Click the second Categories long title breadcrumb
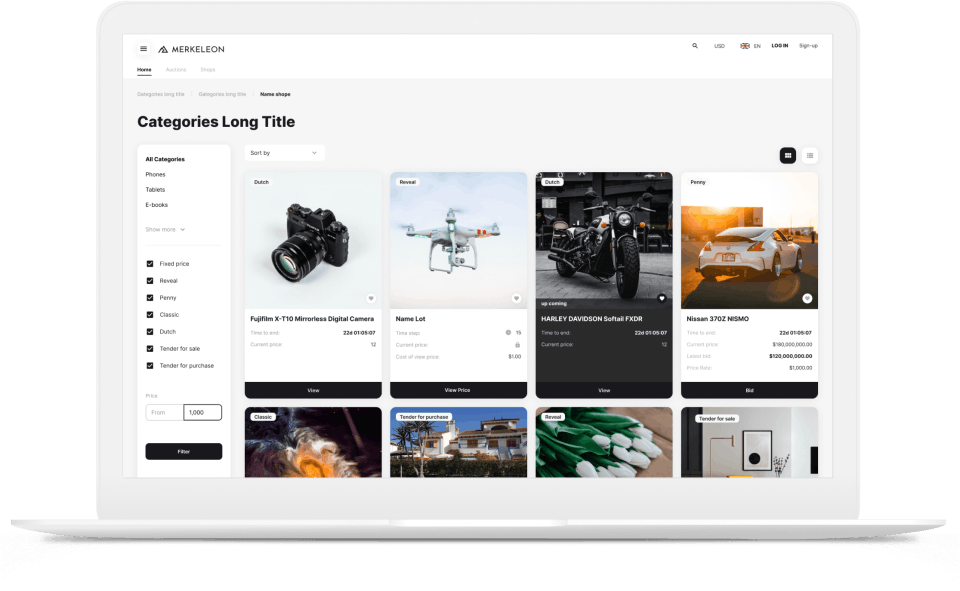Viewport: 960px width, 591px height. (x=222, y=94)
